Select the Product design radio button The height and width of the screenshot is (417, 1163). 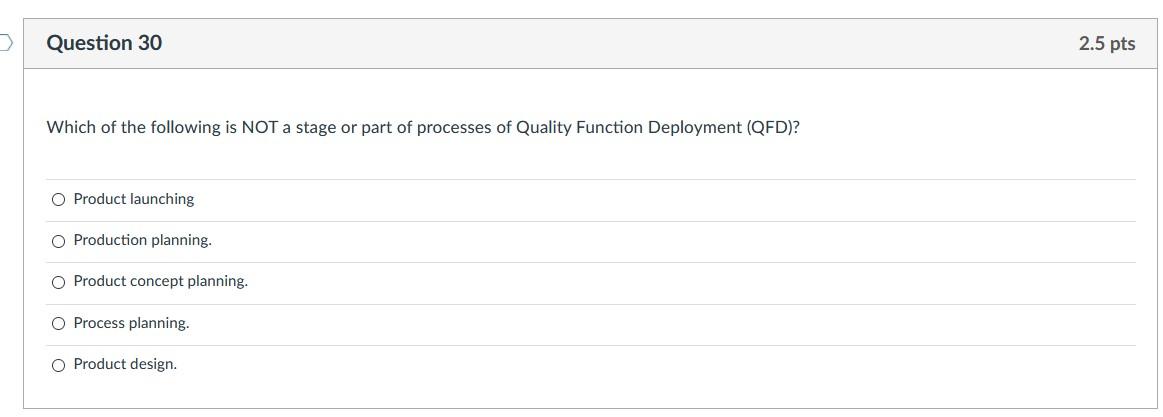click(59, 365)
